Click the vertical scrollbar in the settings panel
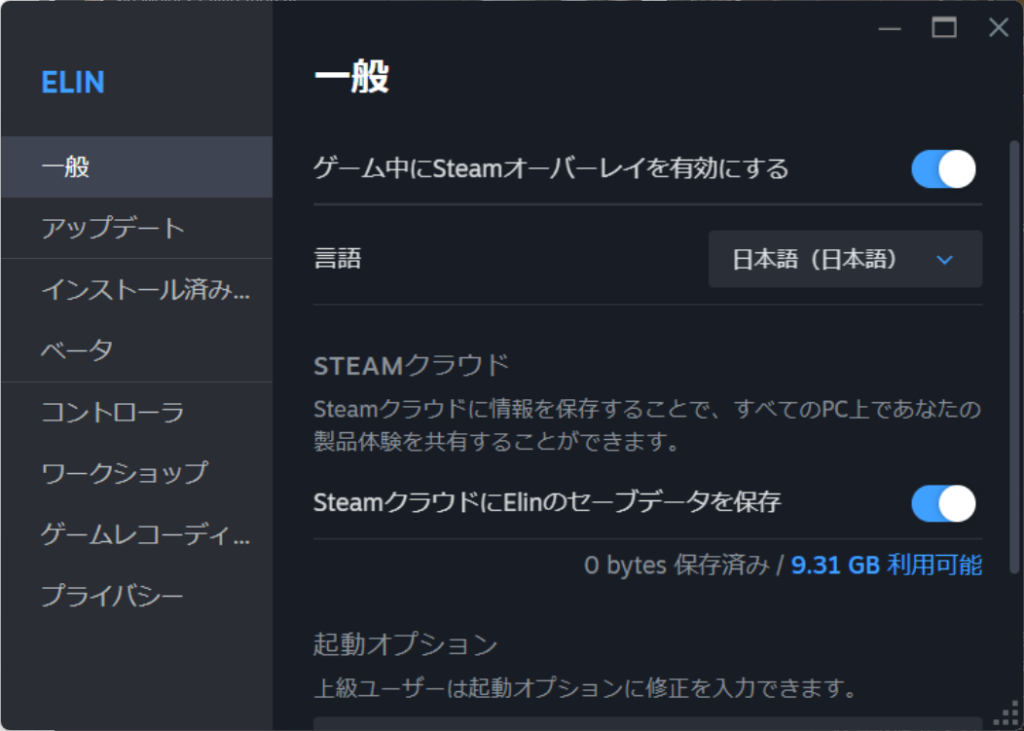 click(1014, 350)
